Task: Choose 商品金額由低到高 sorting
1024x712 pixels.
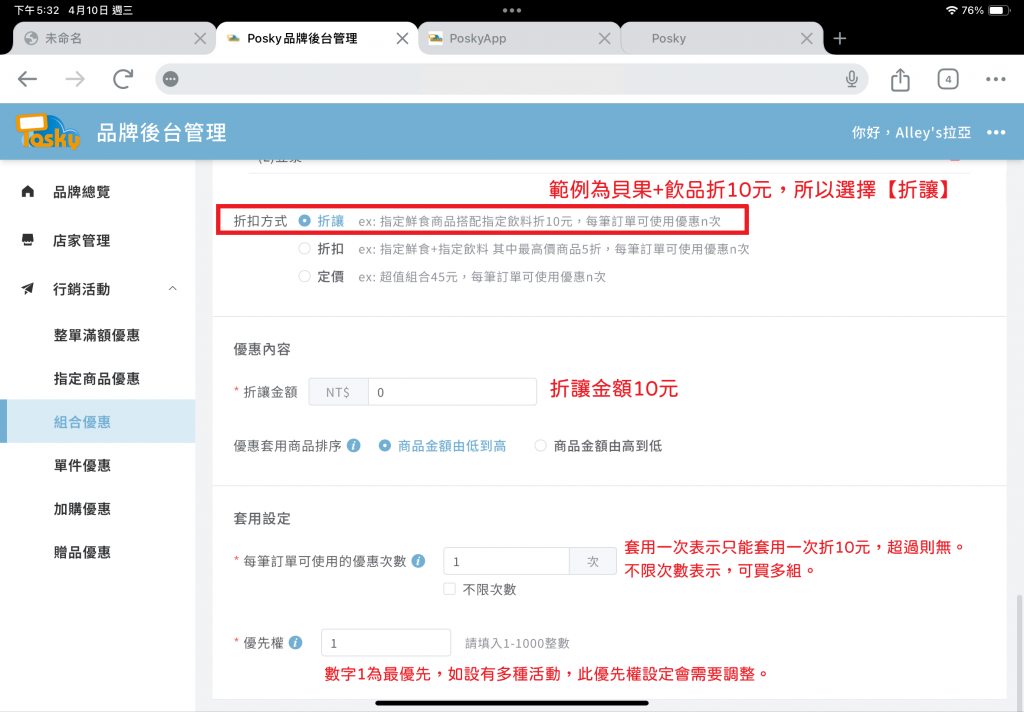Action: click(385, 445)
